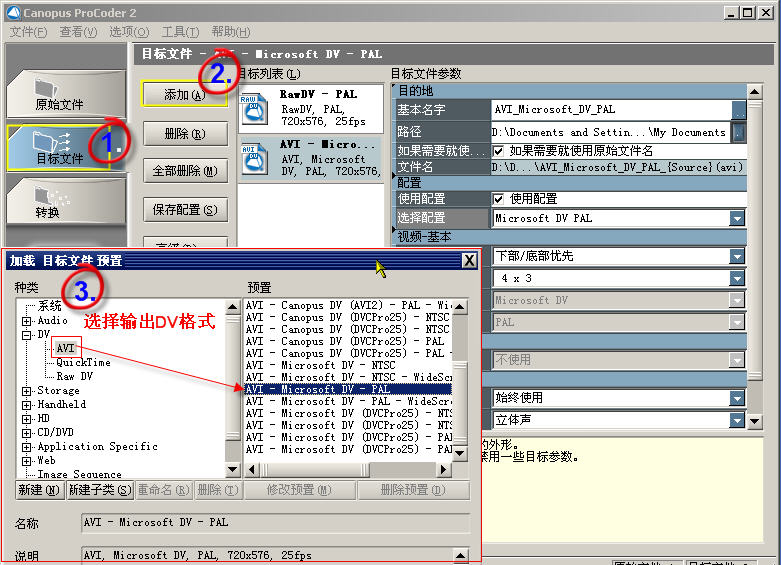This screenshot has width=781, height=565.
Task: Click the 基本名字 field AVI_Microsoft_DV_PAL
Action: pyautogui.click(x=612, y=110)
